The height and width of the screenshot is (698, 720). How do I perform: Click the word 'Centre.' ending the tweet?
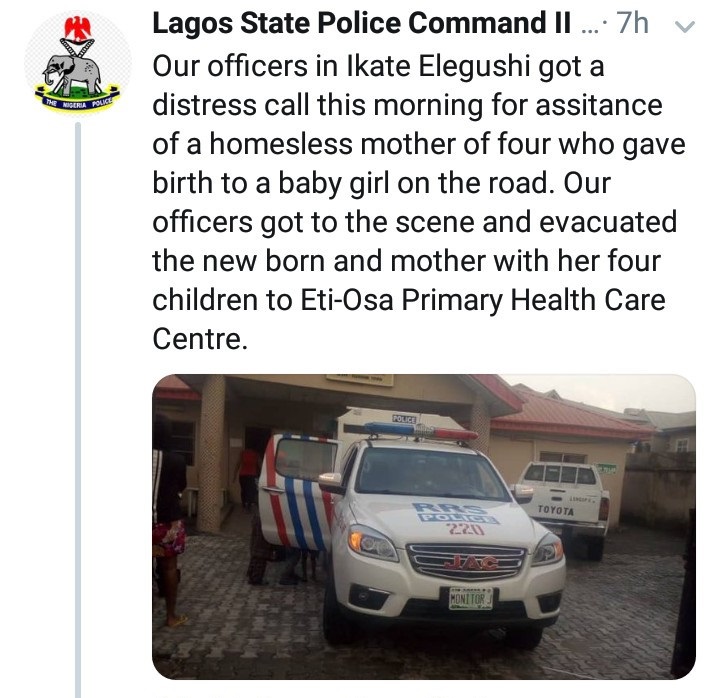(x=198, y=339)
